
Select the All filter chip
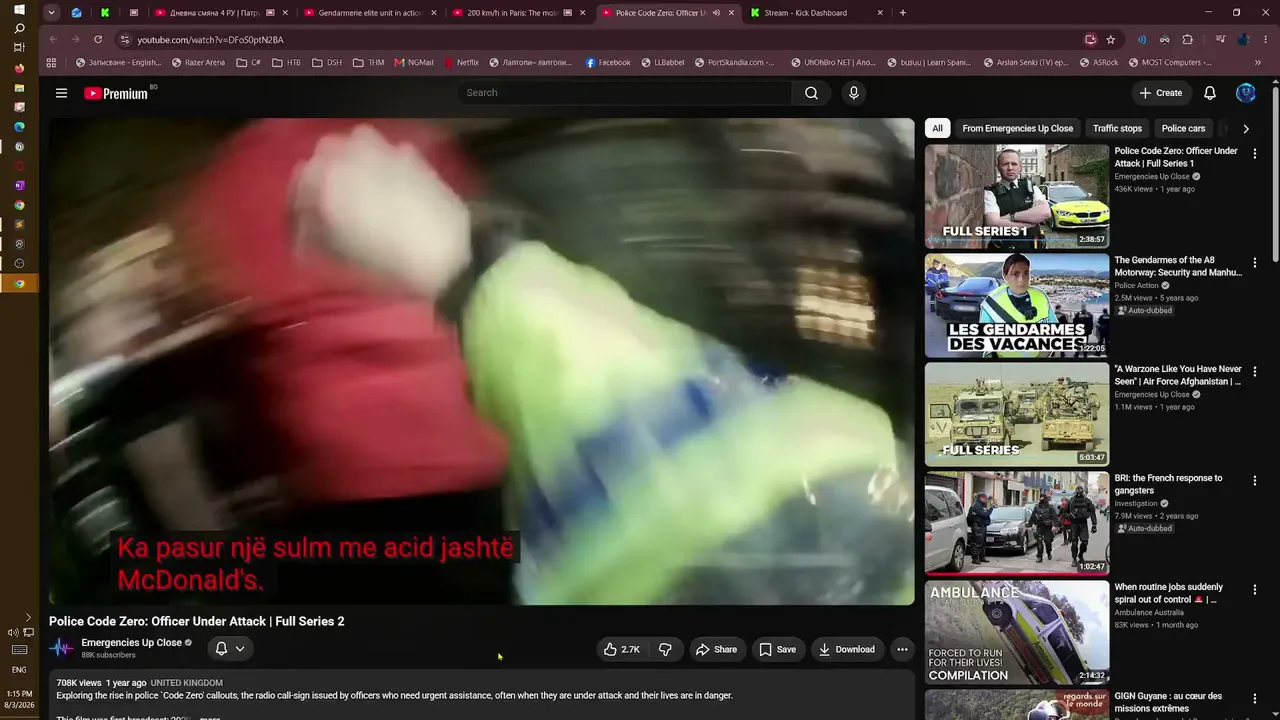click(x=937, y=128)
